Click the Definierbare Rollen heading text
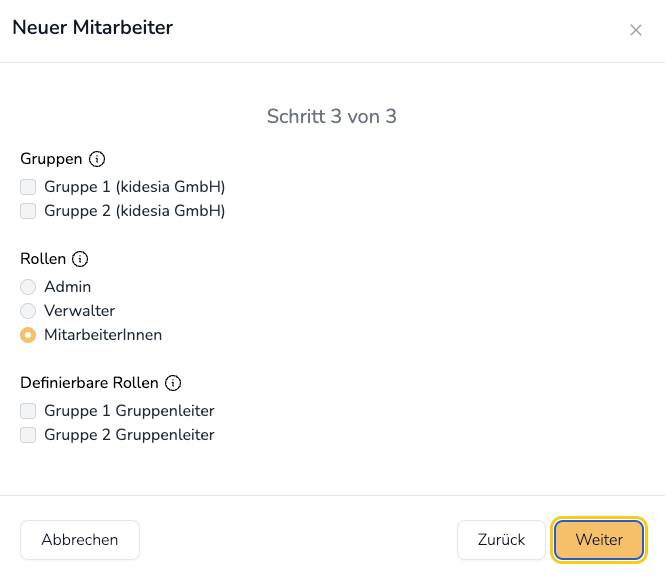The image size is (665, 582). point(89,383)
